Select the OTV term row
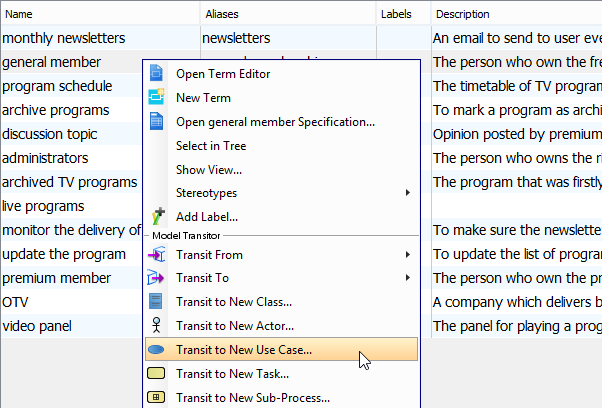The image size is (602, 408). (x=15, y=302)
